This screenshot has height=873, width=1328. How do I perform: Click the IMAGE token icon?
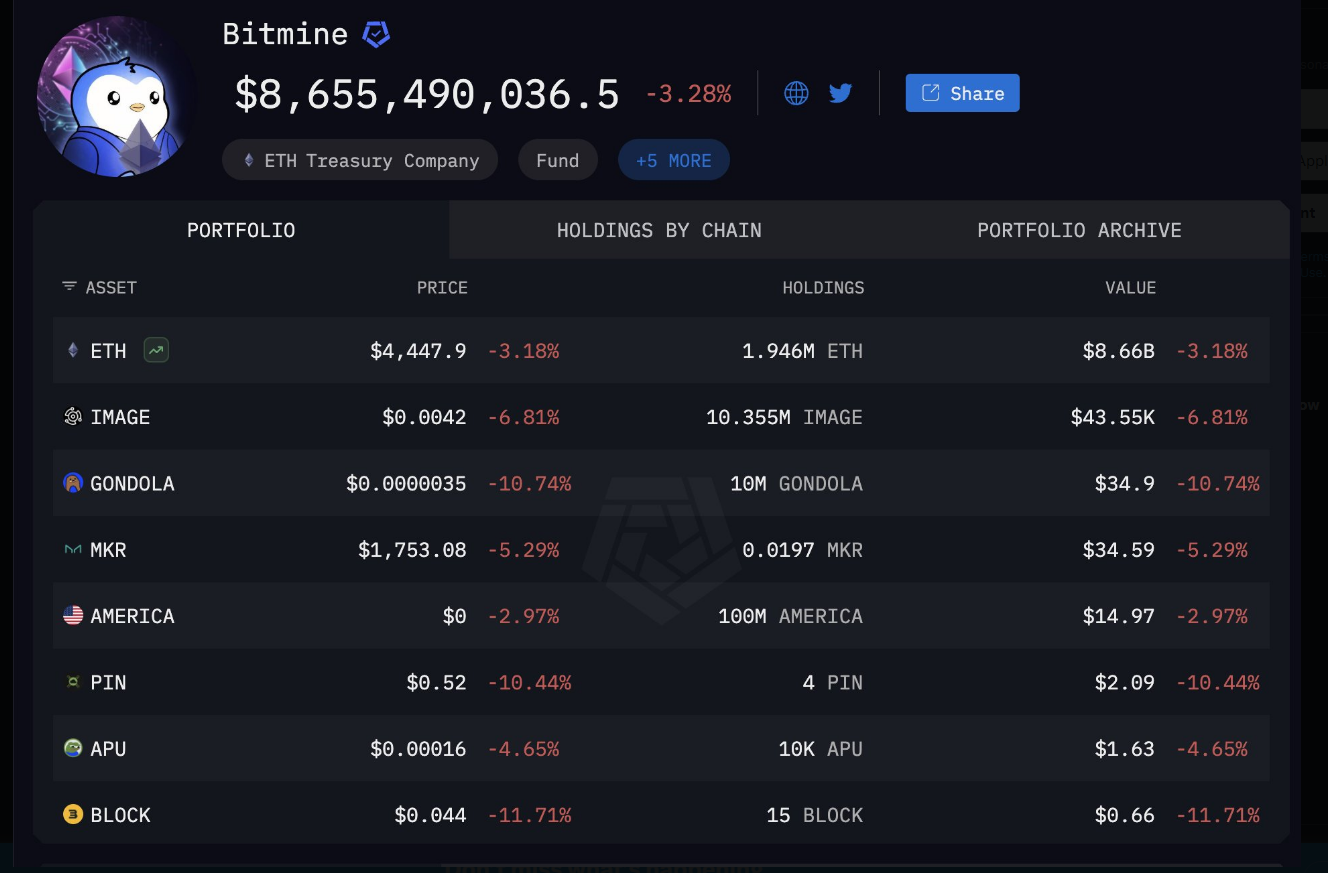73,417
